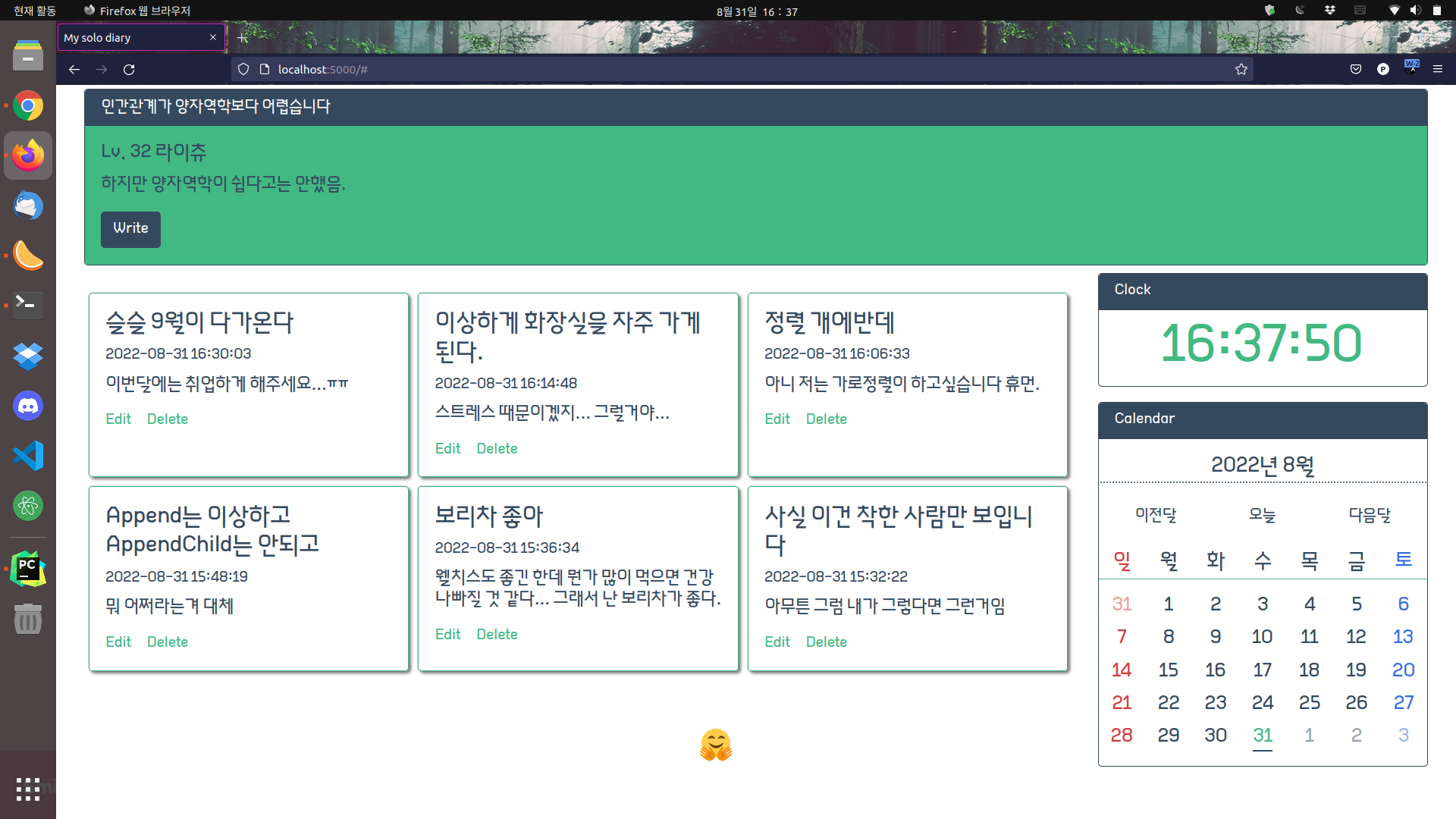The image size is (1456, 819).
Task: Edit the '슬슬 9월이 다가온다' diary entry
Action: point(118,419)
